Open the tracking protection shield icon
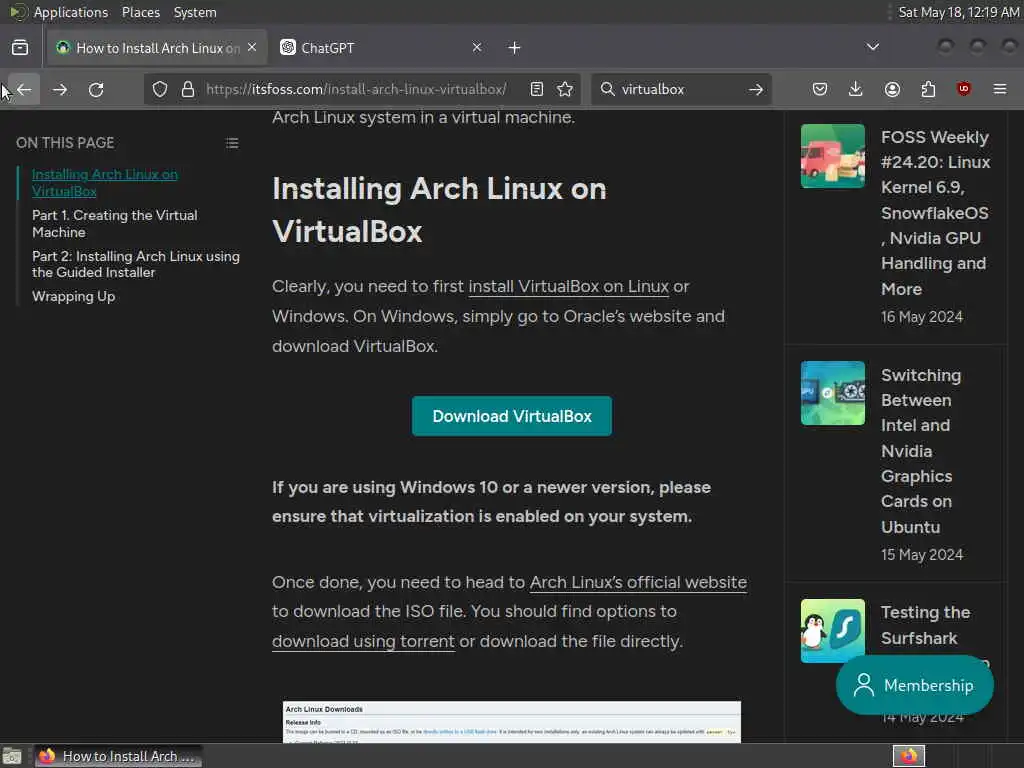1024x768 pixels. click(160, 89)
